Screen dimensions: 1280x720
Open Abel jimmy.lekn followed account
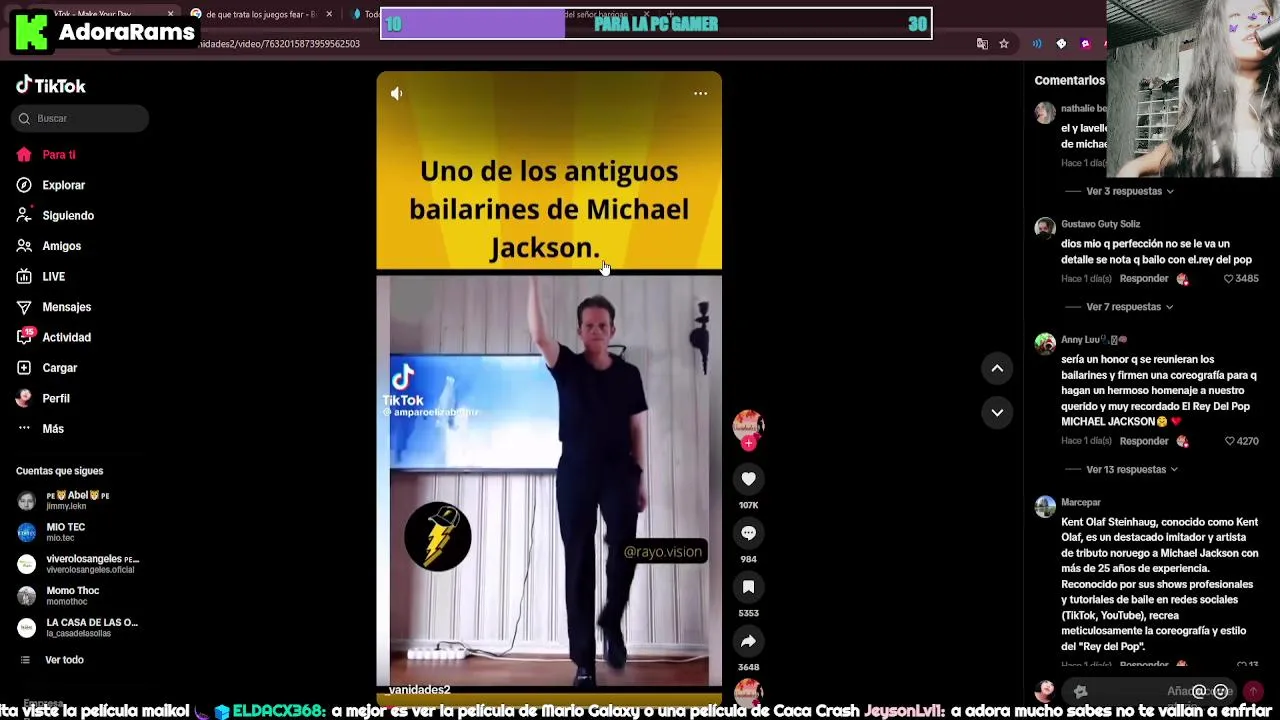pyautogui.click(x=78, y=500)
